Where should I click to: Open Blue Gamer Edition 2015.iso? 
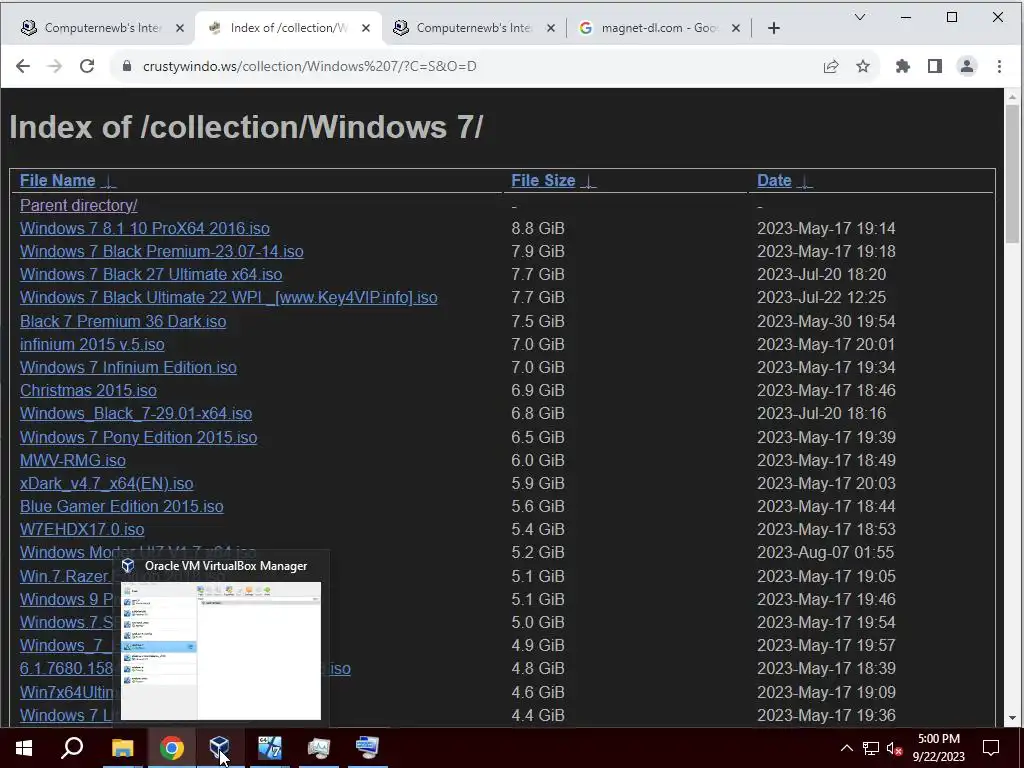click(121, 506)
